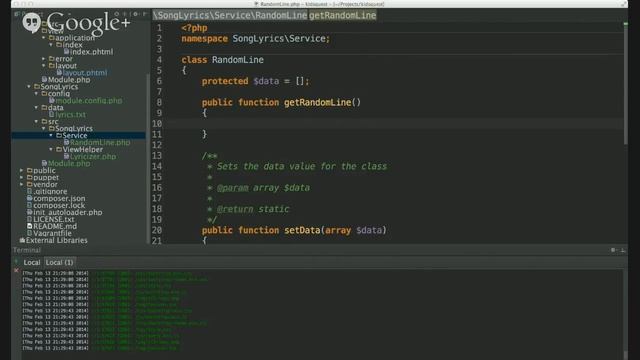Select the green Module.php below Lyricizer.php
This screenshot has width=640, height=360.
pyautogui.click(x=69, y=163)
